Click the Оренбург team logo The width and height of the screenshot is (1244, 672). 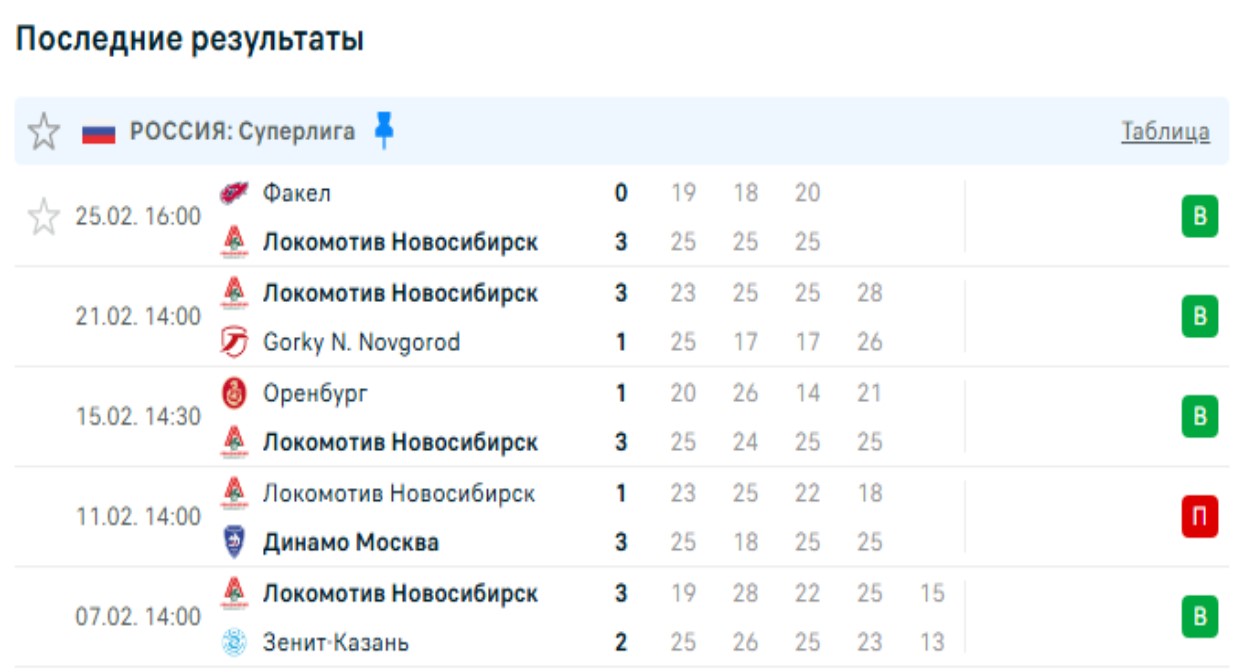pyautogui.click(x=233, y=393)
